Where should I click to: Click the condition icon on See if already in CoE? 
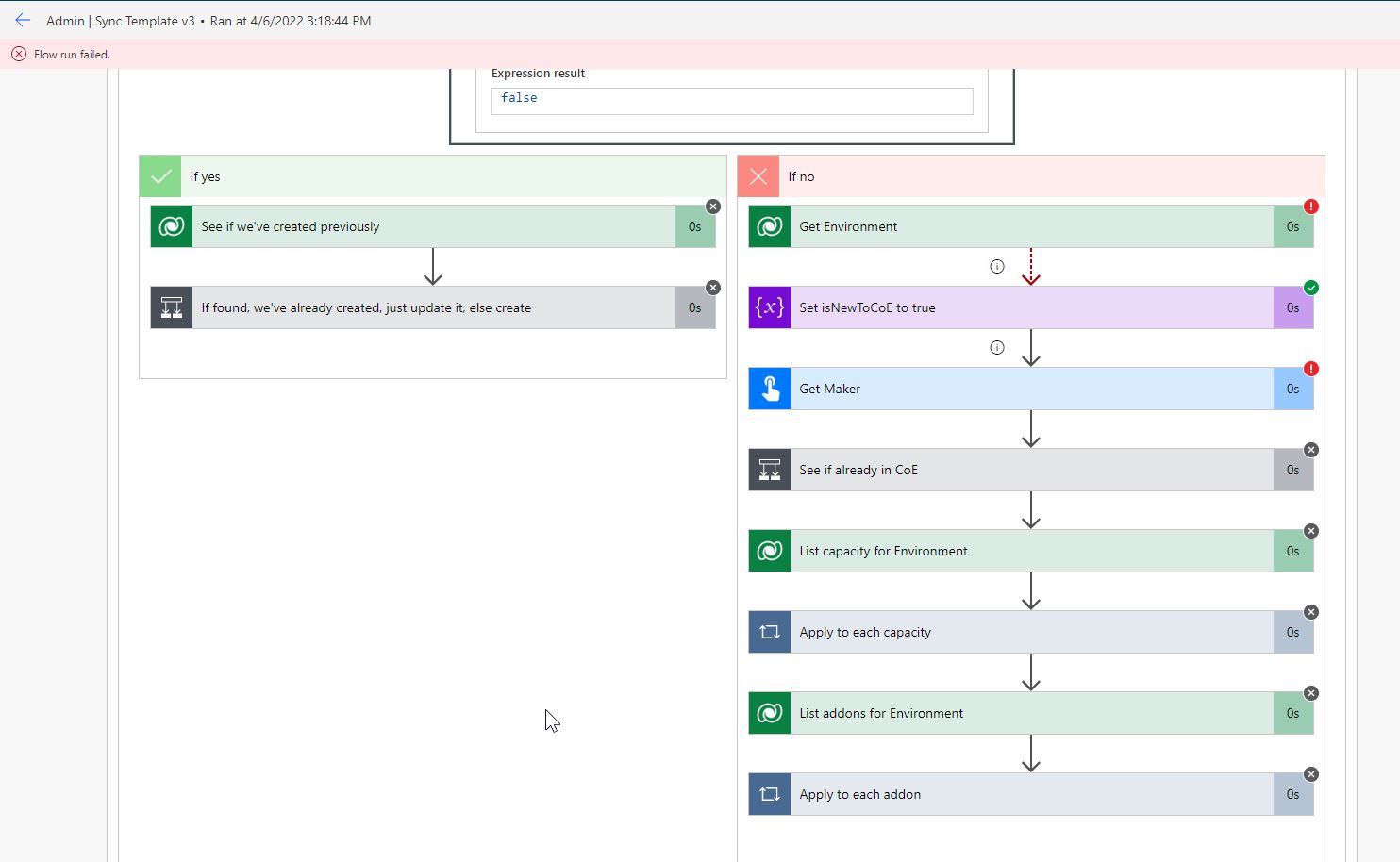coord(770,470)
